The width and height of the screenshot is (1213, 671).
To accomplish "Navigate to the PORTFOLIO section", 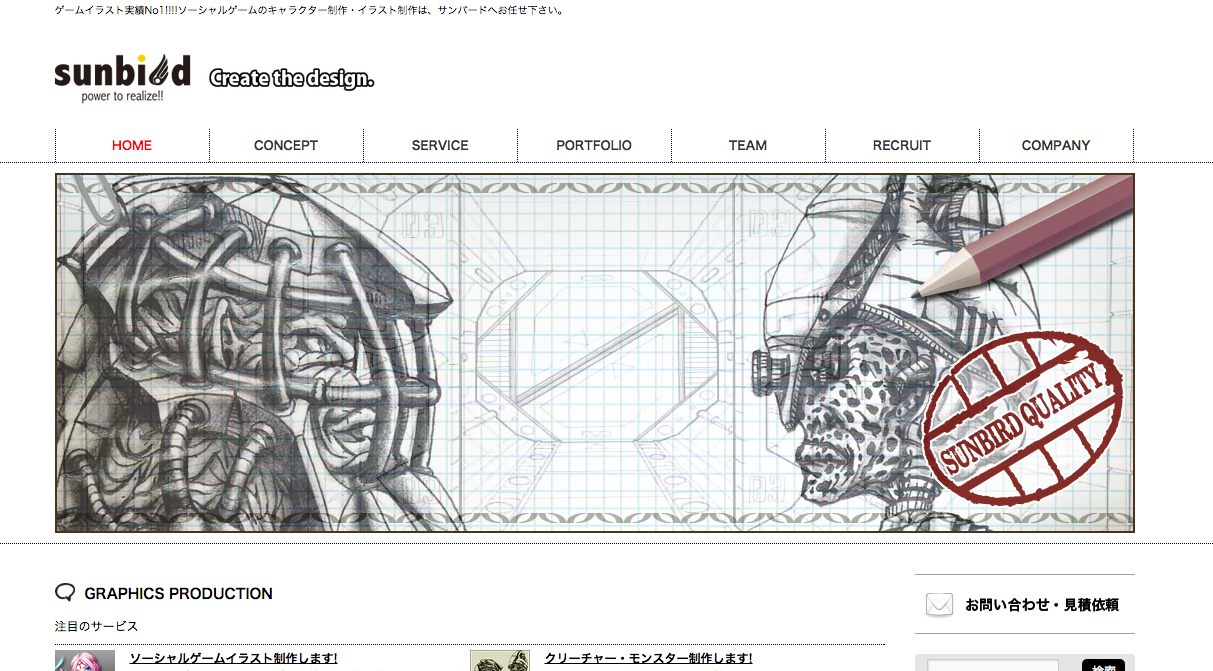I will pos(594,146).
